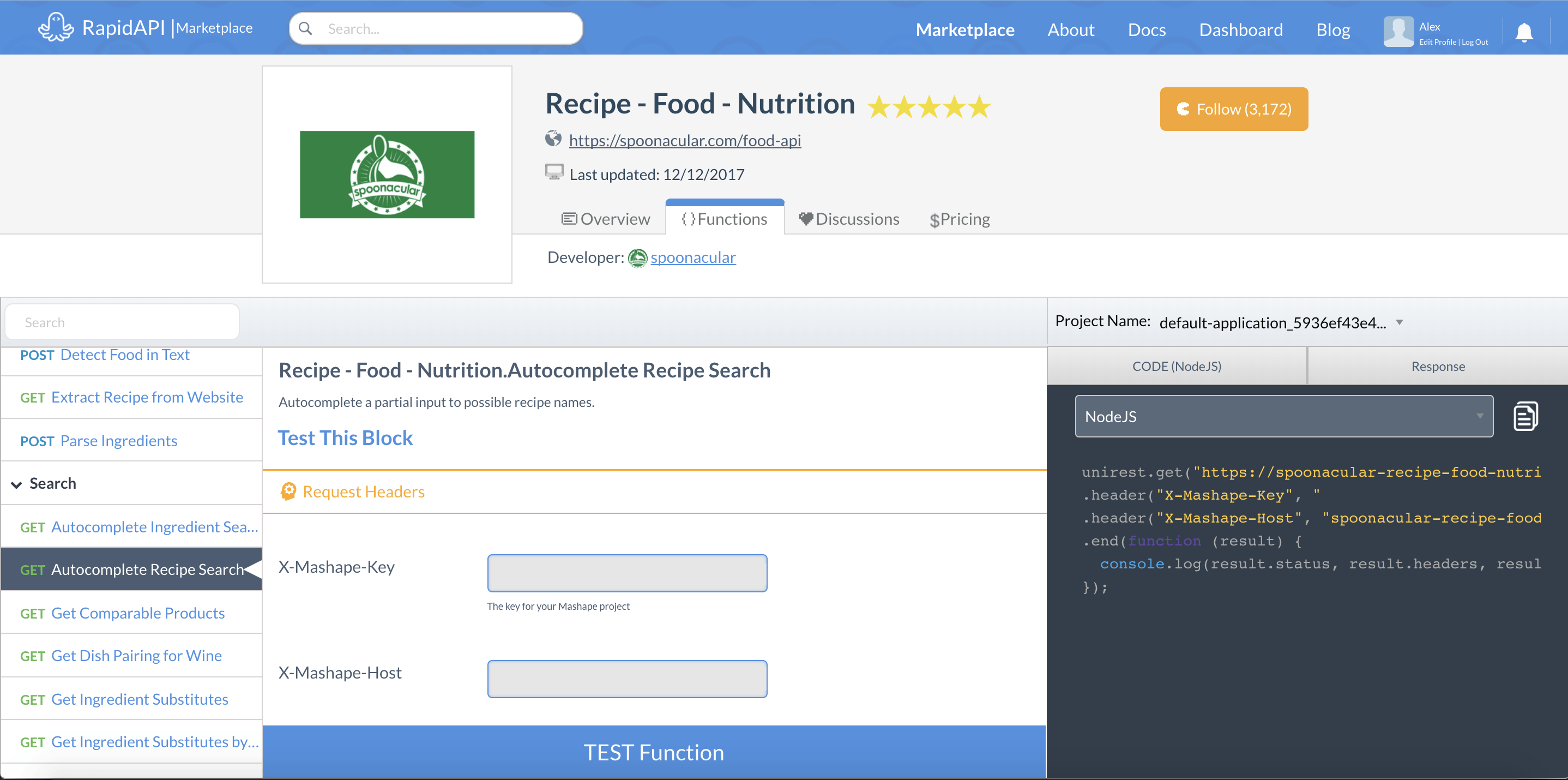This screenshot has width=1568, height=780.
Task: Click Edit Profile link
Action: click(x=1437, y=42)
